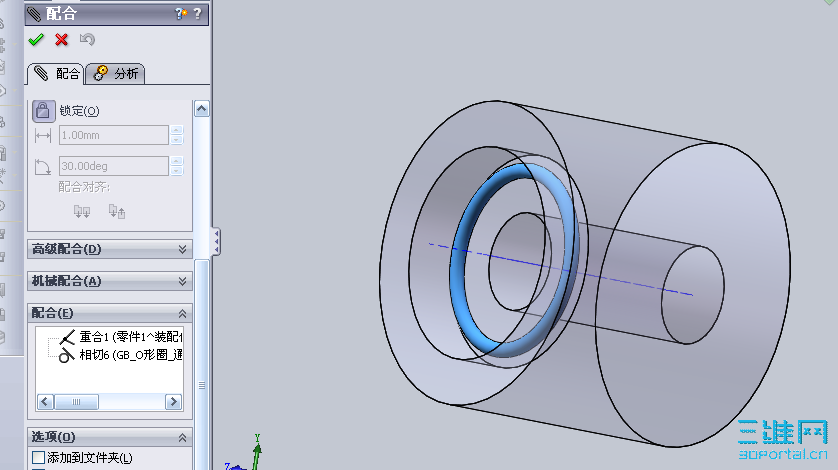Switch to the 配合 tab
Viewport: 838px width, 470px height.
pyautogui.click(x=56, y=73)
